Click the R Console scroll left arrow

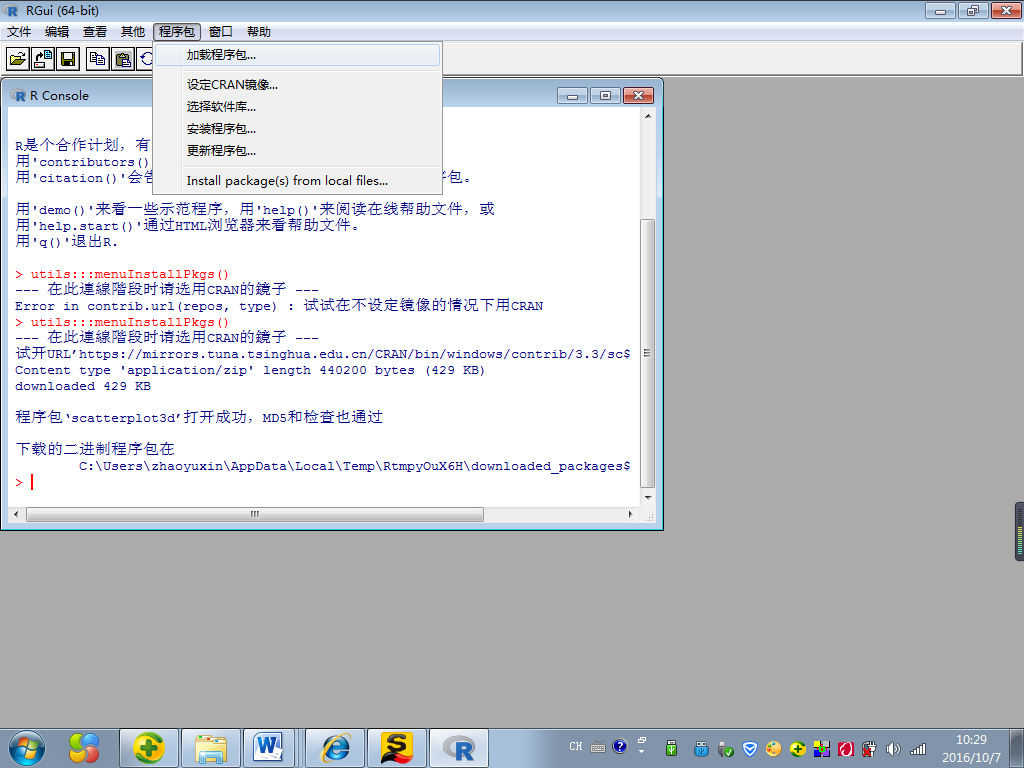click(x=16, y=515)
